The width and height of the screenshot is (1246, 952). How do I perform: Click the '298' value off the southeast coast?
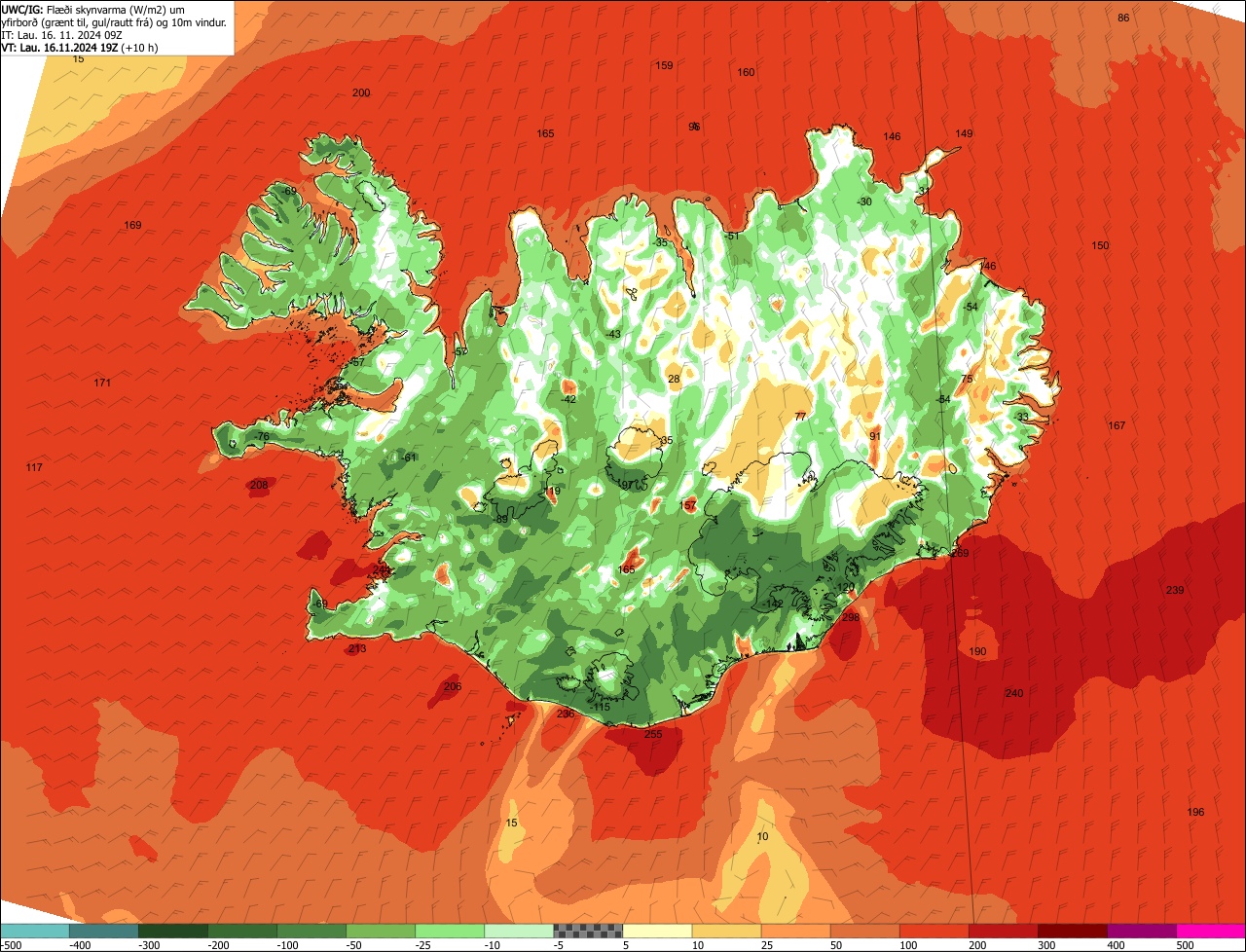point(851,618)
